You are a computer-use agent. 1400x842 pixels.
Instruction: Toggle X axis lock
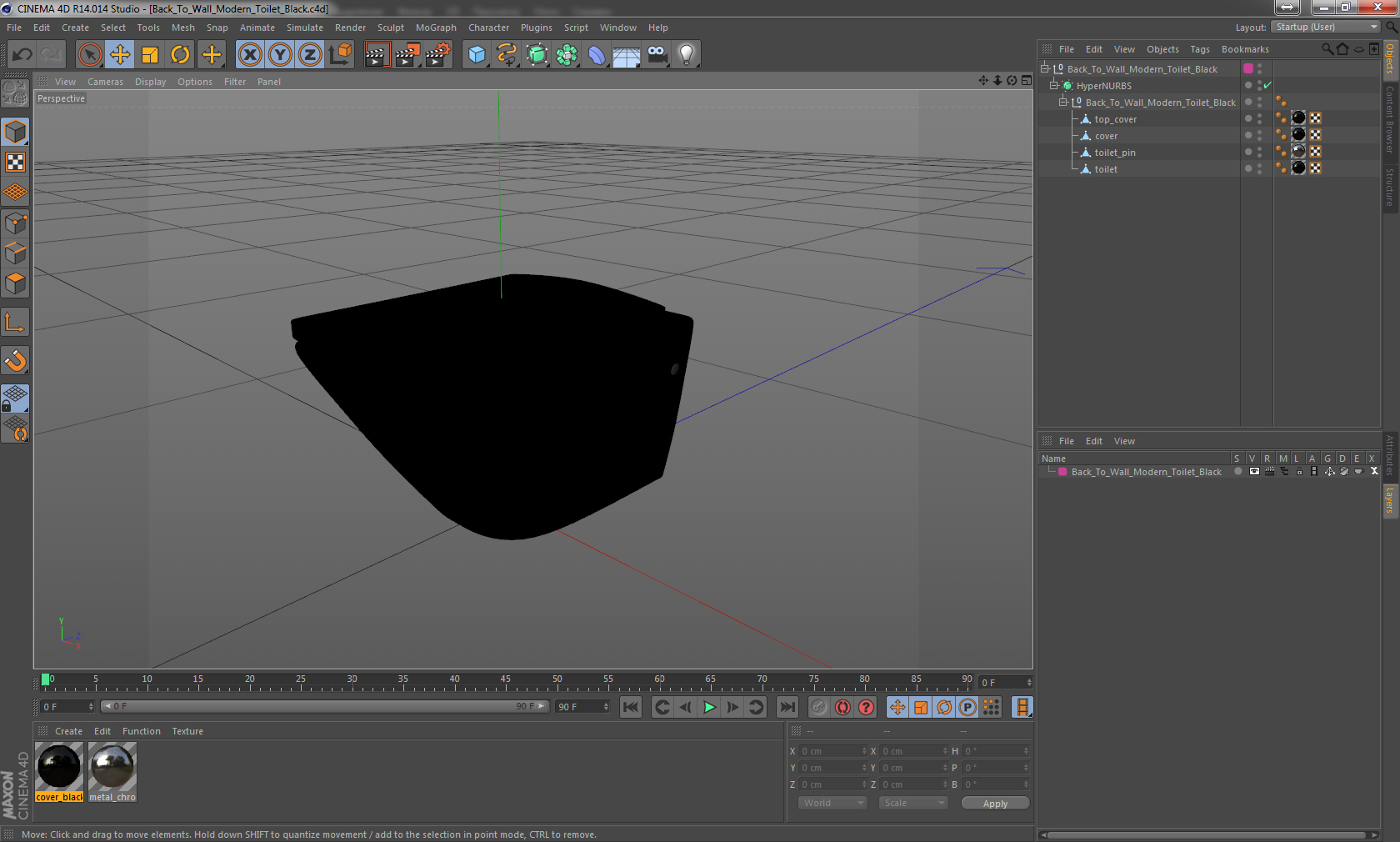249,55
